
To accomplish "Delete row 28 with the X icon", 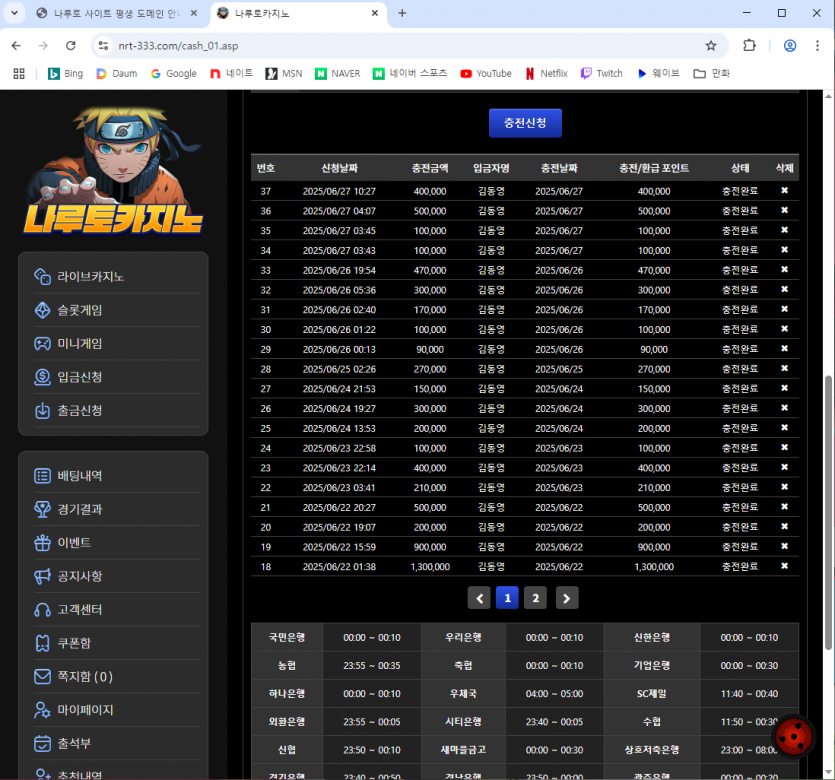I will coord(784,368).
